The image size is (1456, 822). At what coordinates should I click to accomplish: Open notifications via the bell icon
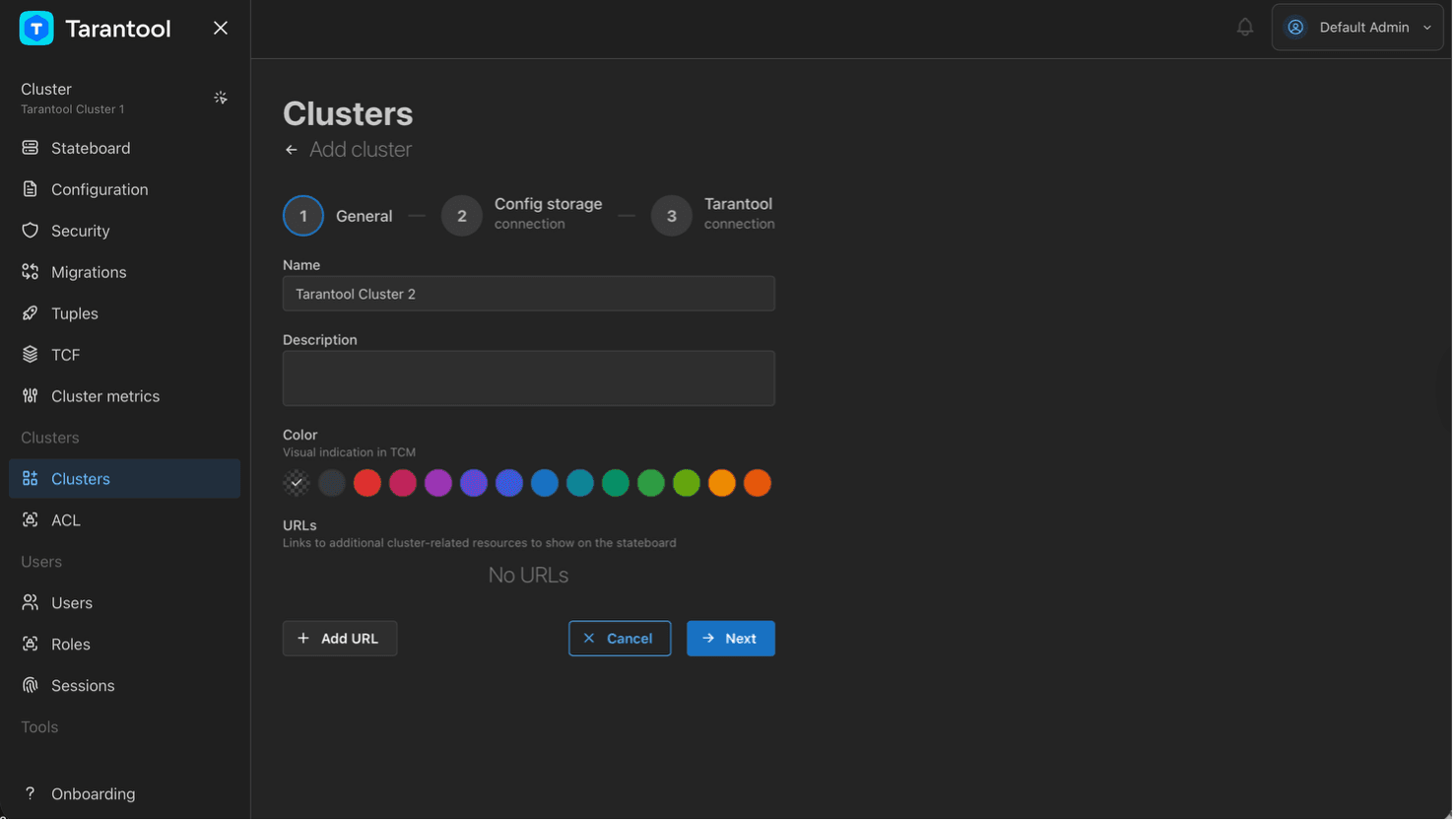coord(1245,28)
